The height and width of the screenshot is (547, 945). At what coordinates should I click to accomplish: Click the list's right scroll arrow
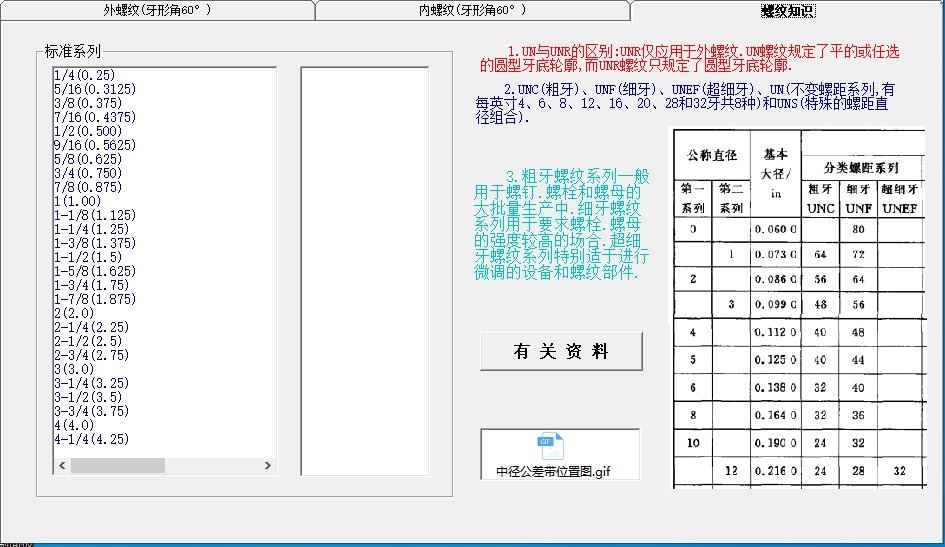pyautogui.click(x=268, y=466)
